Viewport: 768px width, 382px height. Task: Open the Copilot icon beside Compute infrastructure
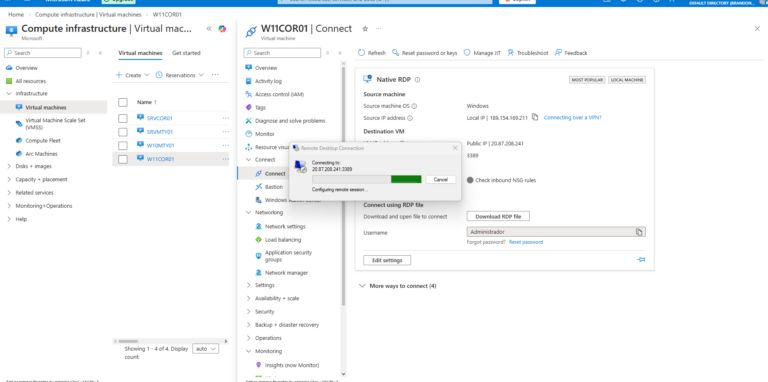222,29
